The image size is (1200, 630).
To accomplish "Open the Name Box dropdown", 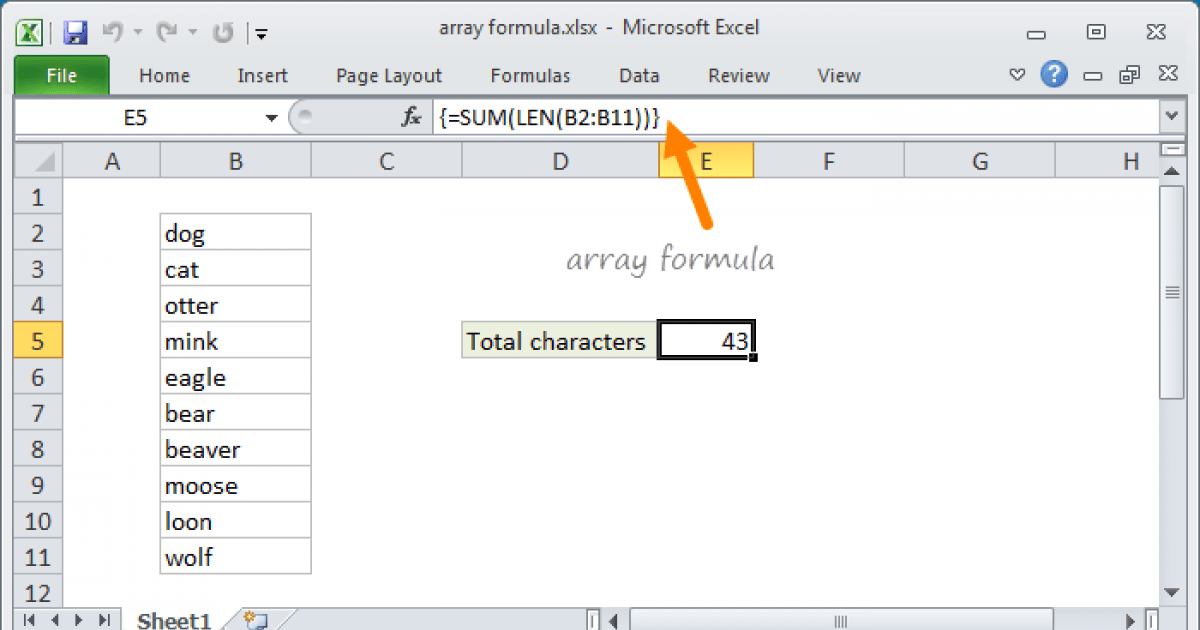I will pos(271,117).
